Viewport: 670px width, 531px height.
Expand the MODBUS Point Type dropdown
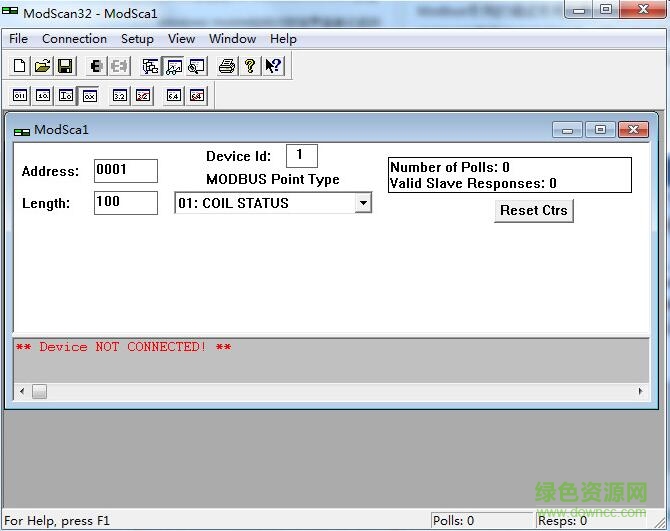[363, 203]
